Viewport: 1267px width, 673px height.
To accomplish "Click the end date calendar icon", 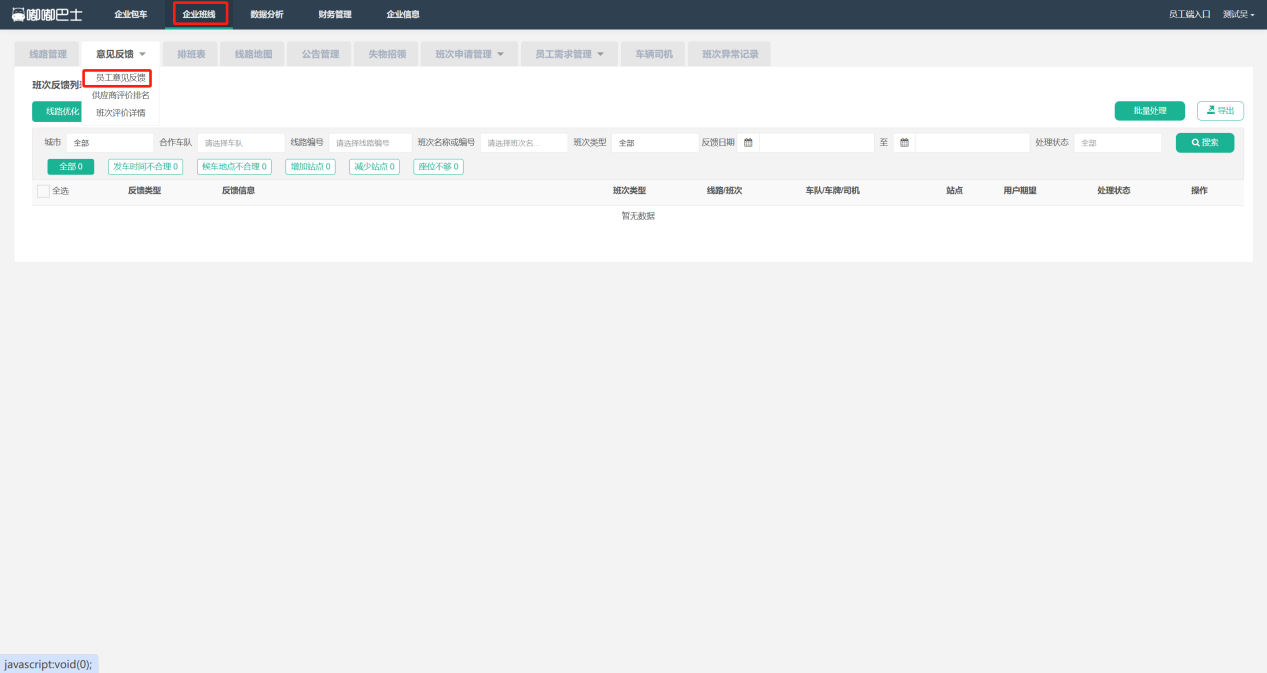I will pyautogui.click(x=904, y=143).
